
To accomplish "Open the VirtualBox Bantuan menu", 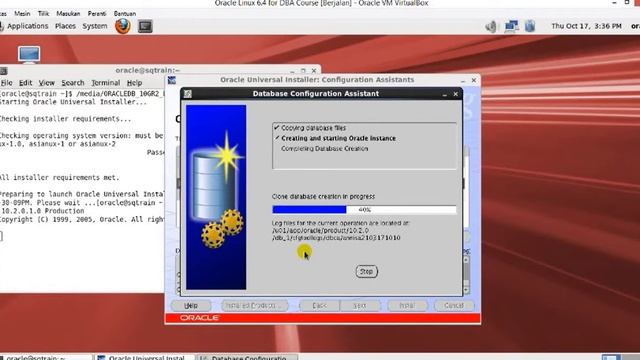I will (x=125, y=13).
